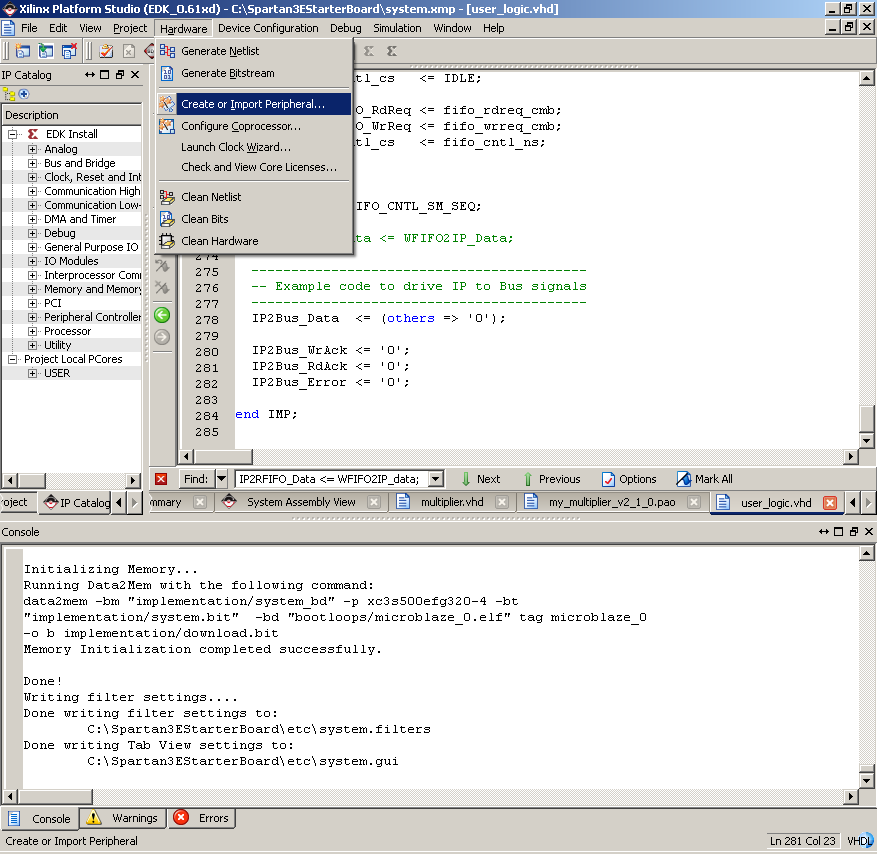Close the IP Catalog panel

135,74
